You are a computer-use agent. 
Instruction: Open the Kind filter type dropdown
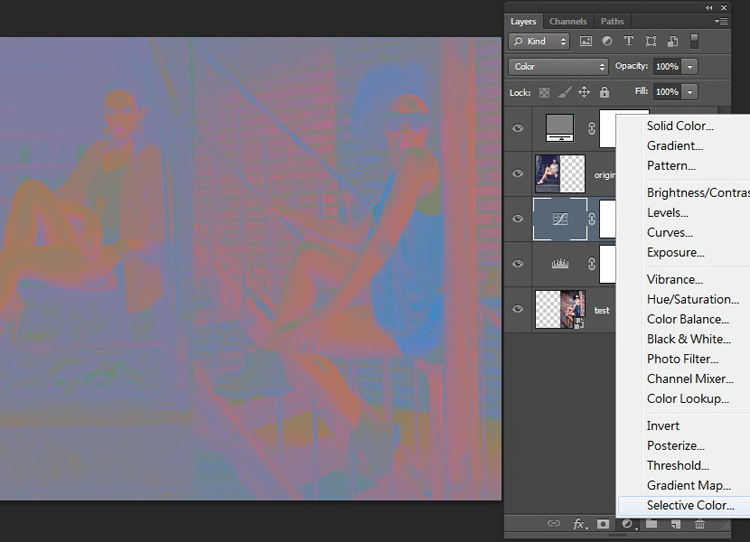539,42
